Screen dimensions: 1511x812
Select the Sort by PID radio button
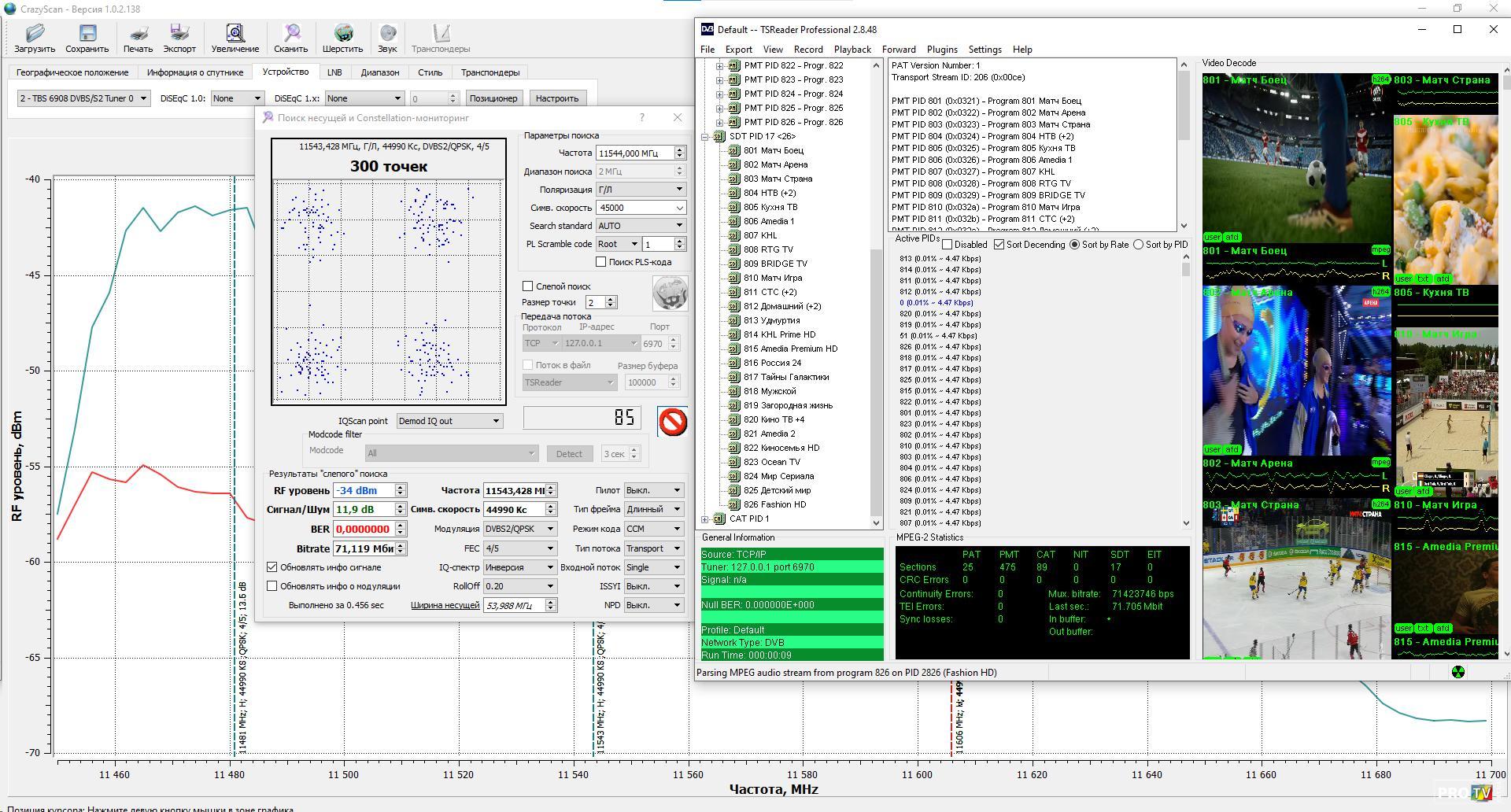click(1138, 245)
